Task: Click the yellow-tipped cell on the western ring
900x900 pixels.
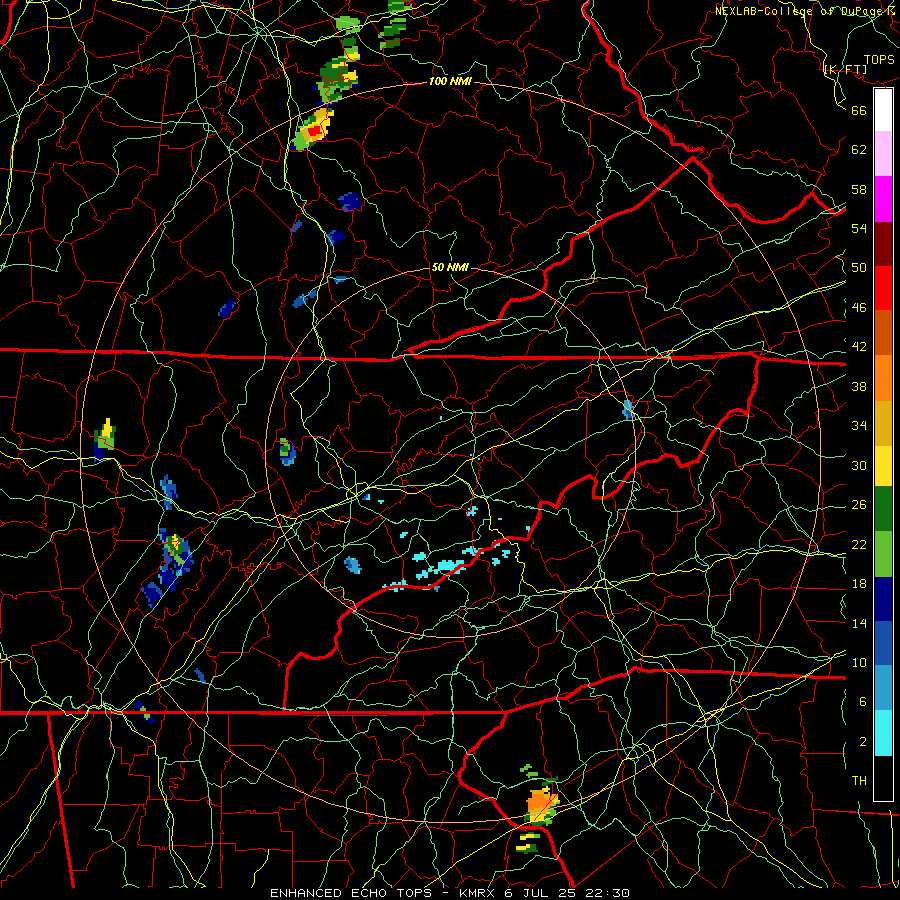Action: coord(104,440)
